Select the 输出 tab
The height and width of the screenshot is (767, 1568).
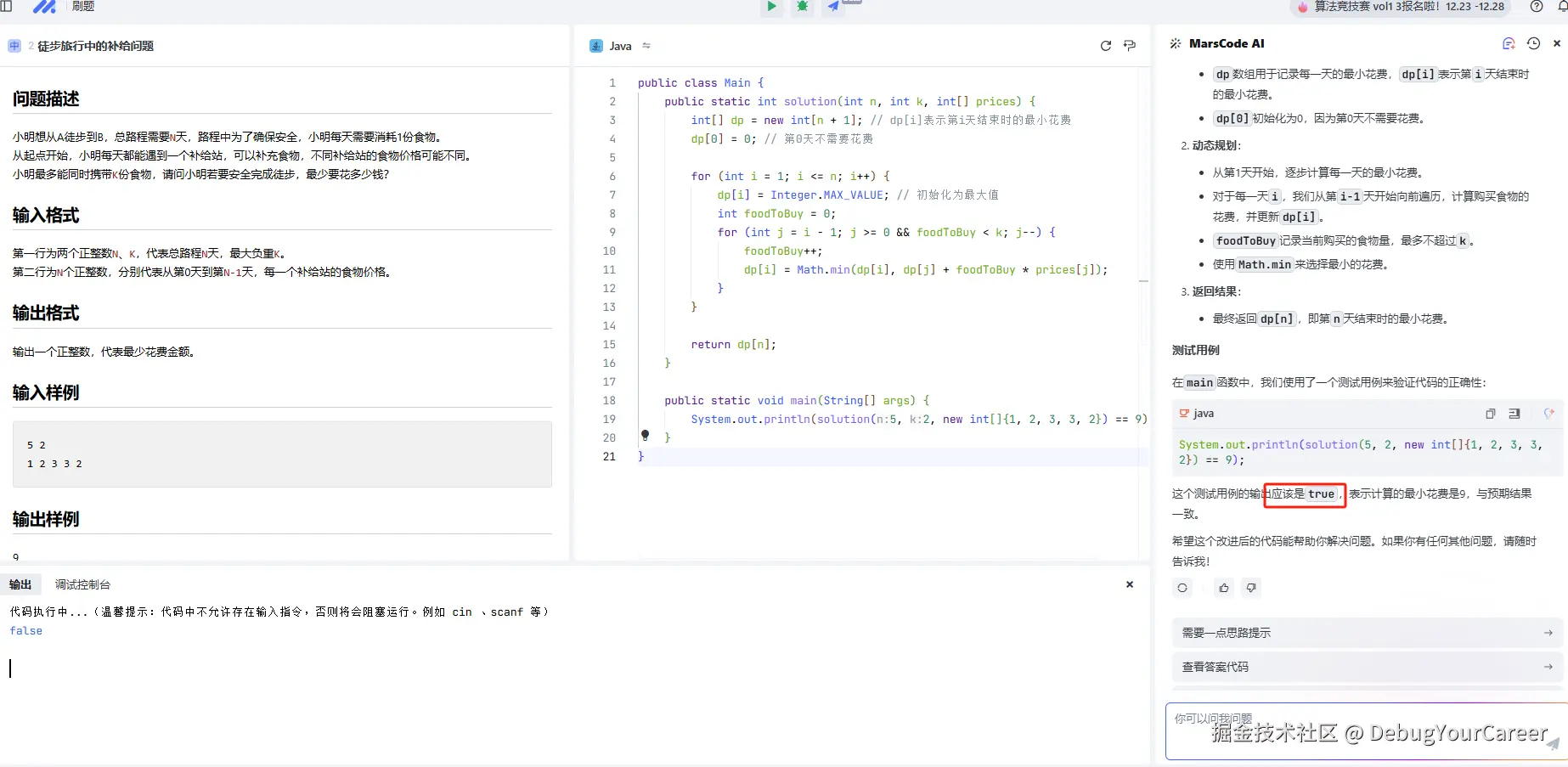pos(21,584)
